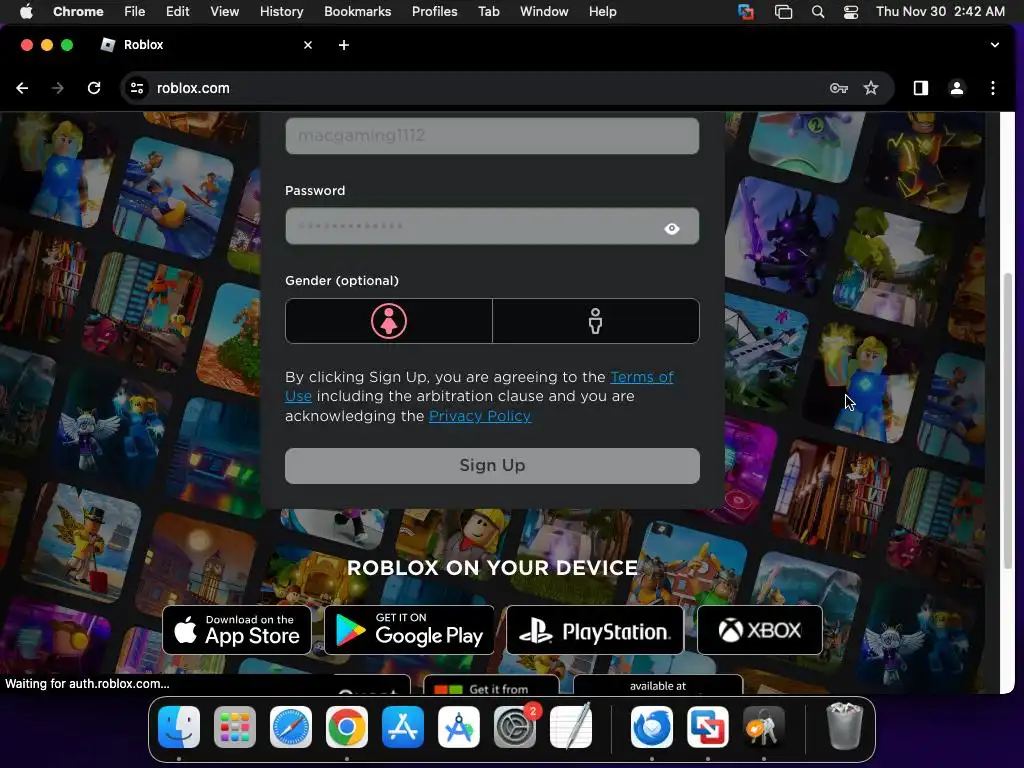The height and width of the screenshot is (768, 1024).
Task: Open the Chrome application menu
Action: click(78, 12)
